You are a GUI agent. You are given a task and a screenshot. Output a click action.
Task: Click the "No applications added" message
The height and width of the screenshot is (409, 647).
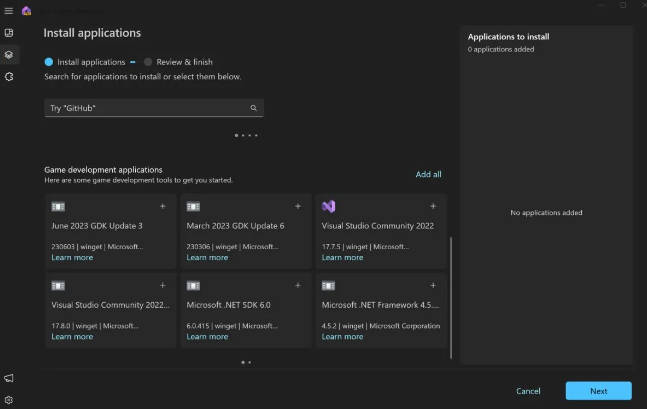coord(546,213)
